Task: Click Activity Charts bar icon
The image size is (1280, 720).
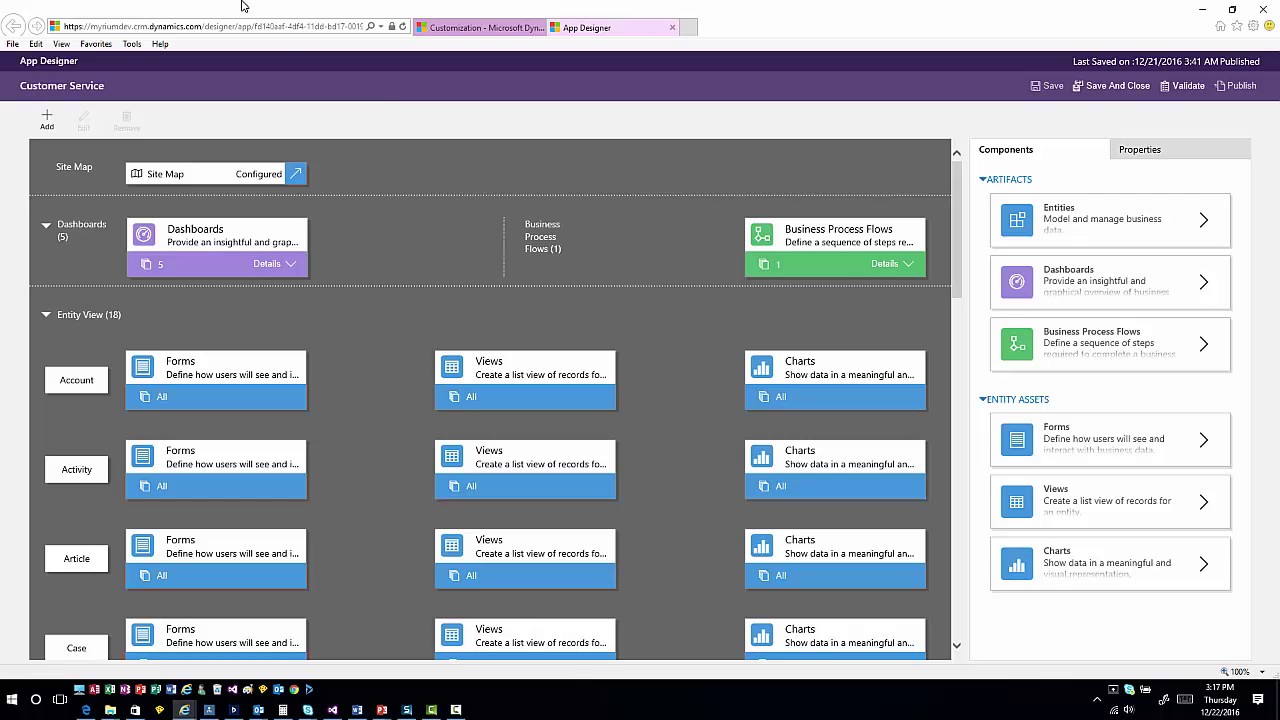Action: click(x=762, y=457)
